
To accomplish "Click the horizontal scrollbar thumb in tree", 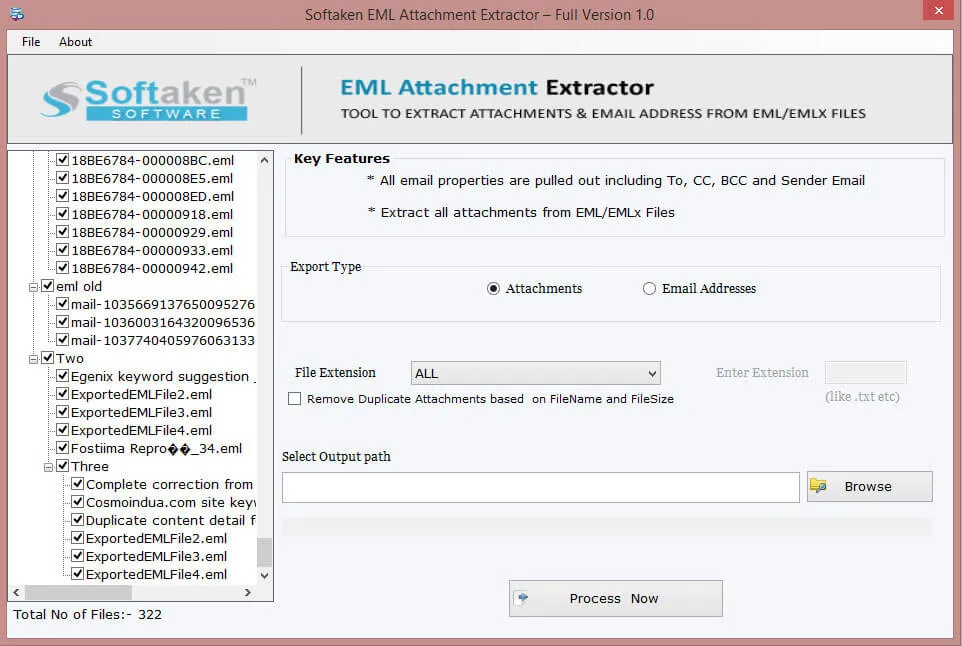I will (x=78, y=593).
